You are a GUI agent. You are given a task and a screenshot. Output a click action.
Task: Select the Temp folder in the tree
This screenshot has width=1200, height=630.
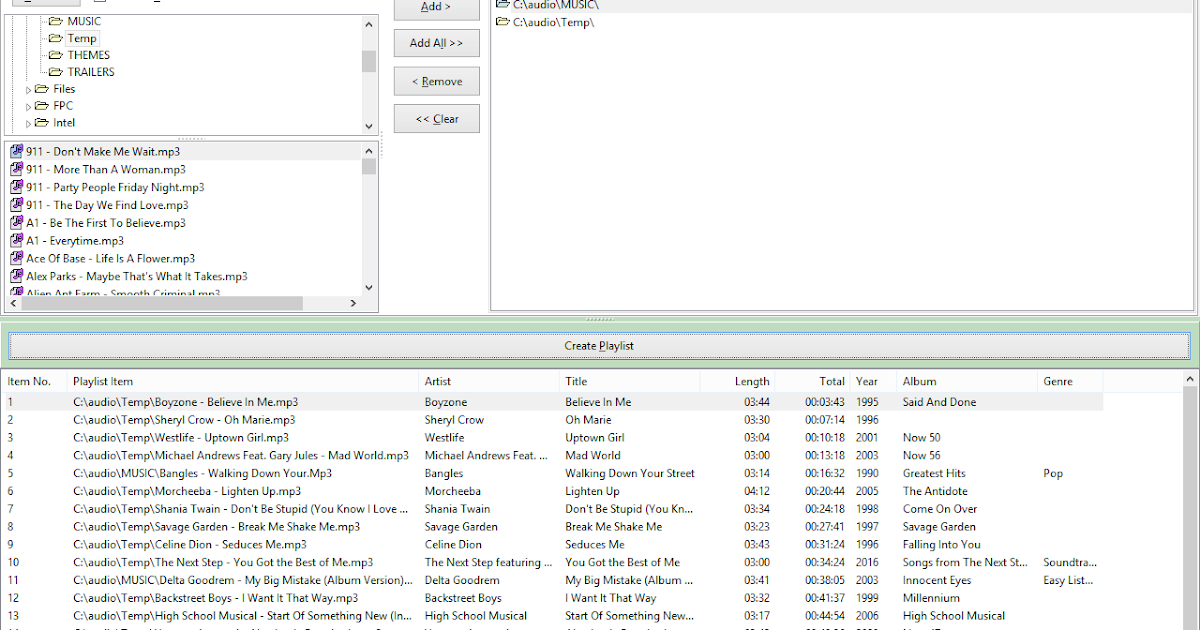pyautogui.click(x=82, y=38)
